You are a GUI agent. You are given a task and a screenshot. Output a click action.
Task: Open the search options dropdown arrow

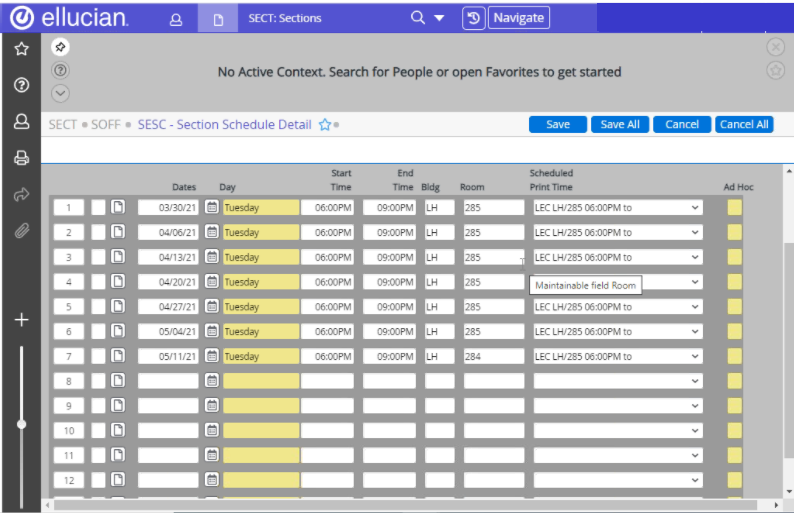coord(439,18)
